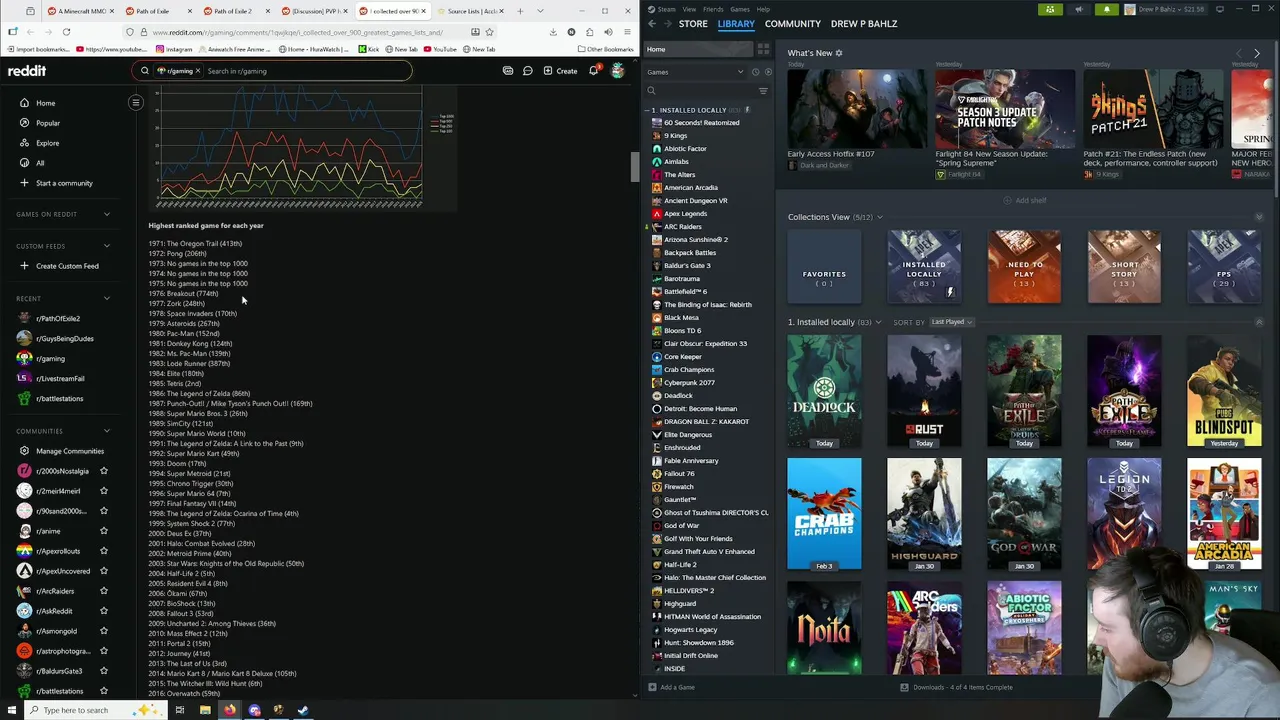Screen dimensions: 1280x720
Task: Collapse Reddit sidebar with hamburger button
Action: point(136,102)
